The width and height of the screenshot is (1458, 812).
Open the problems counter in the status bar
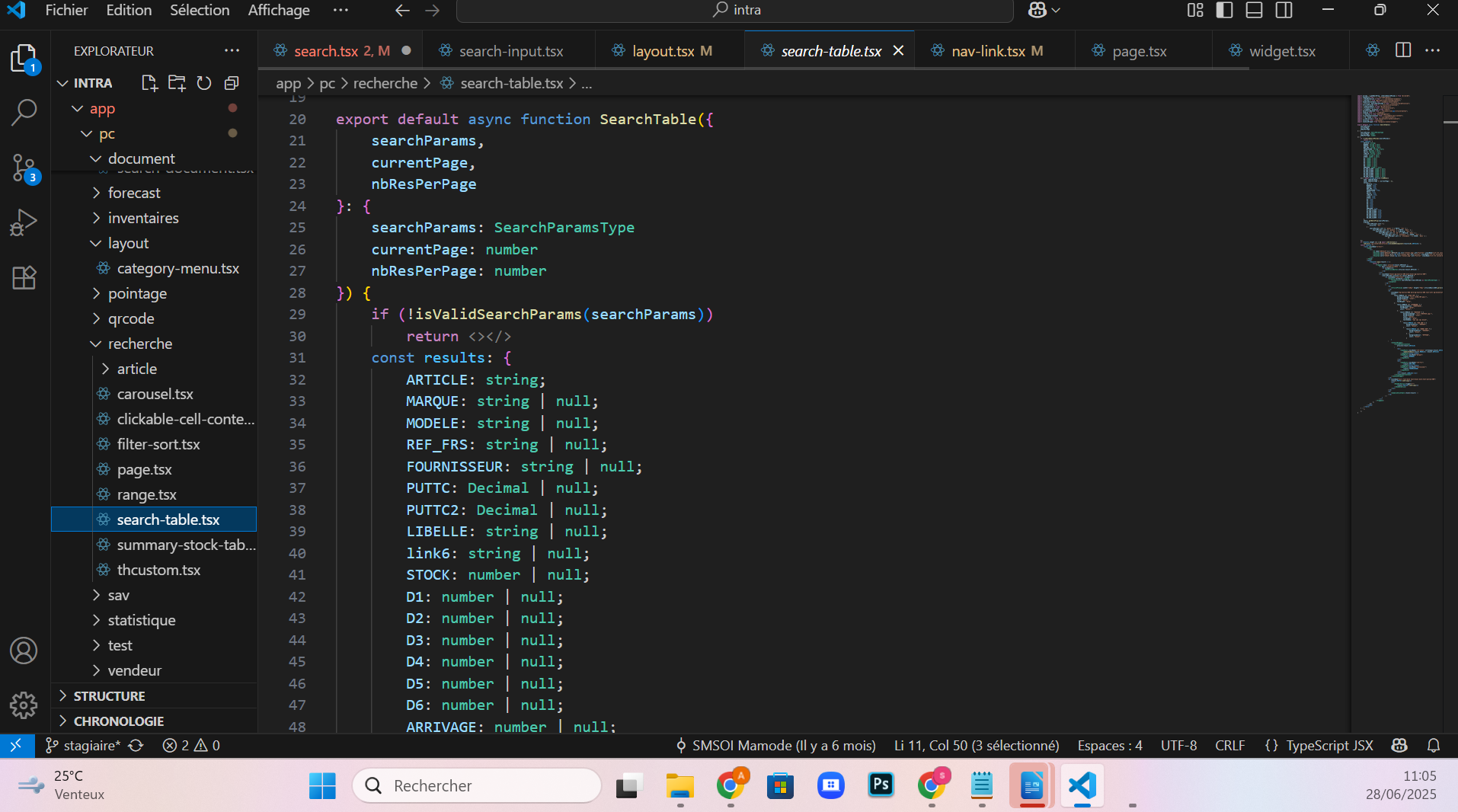pyautogui.click(x=190, y=746)
